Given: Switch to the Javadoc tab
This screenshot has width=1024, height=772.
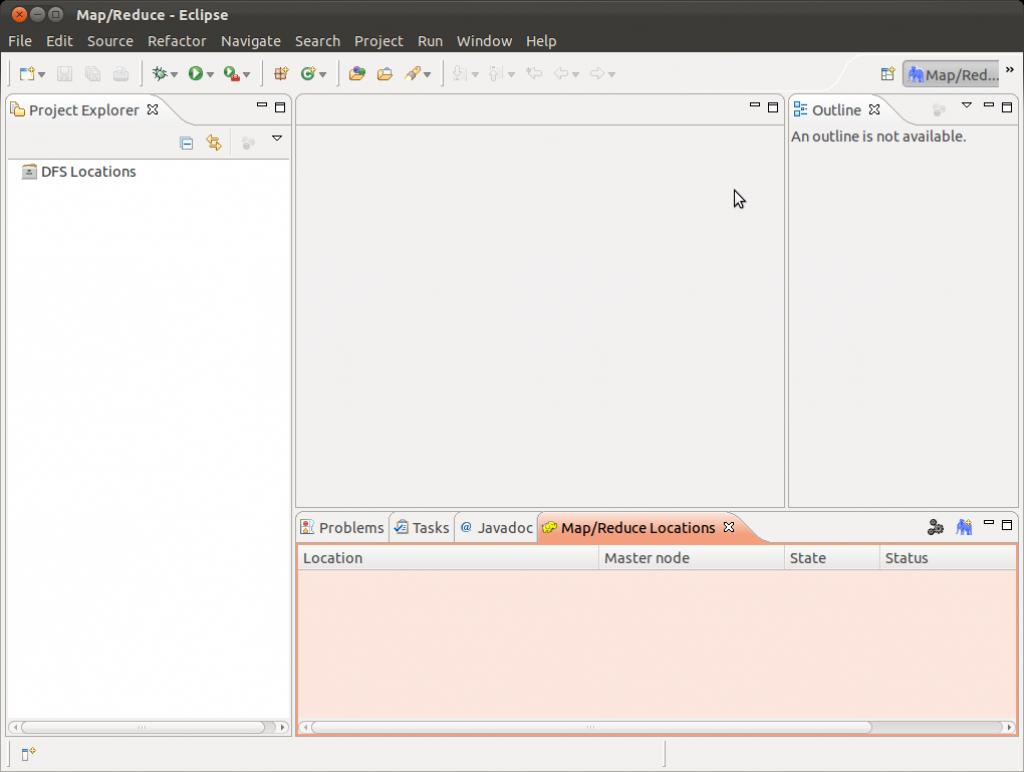Looking at the screenshot, I should coord(496,528).
